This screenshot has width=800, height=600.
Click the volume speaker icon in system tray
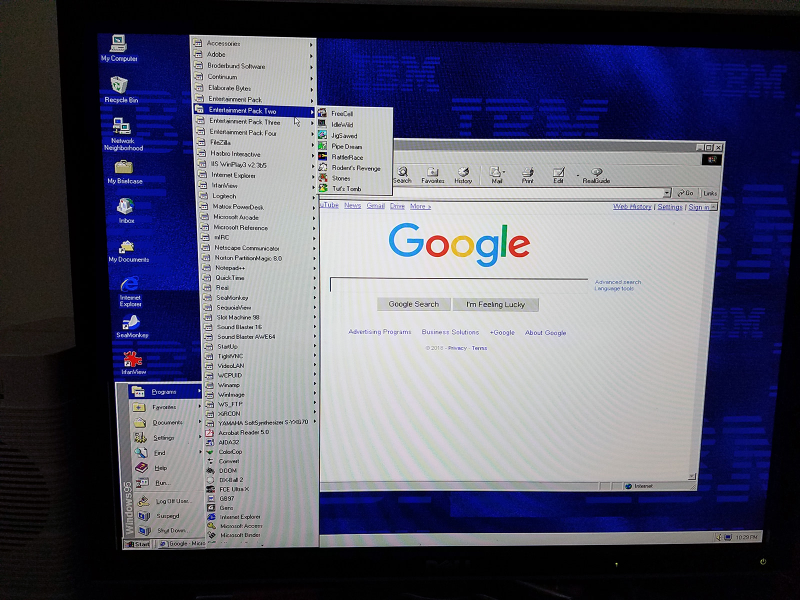tap(718, 537)
